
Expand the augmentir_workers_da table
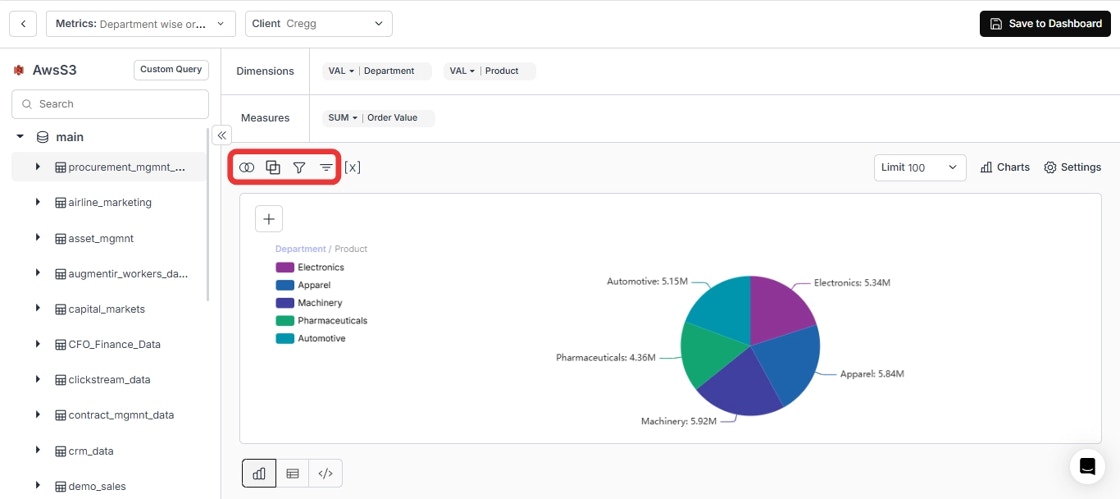click(38, 273)
